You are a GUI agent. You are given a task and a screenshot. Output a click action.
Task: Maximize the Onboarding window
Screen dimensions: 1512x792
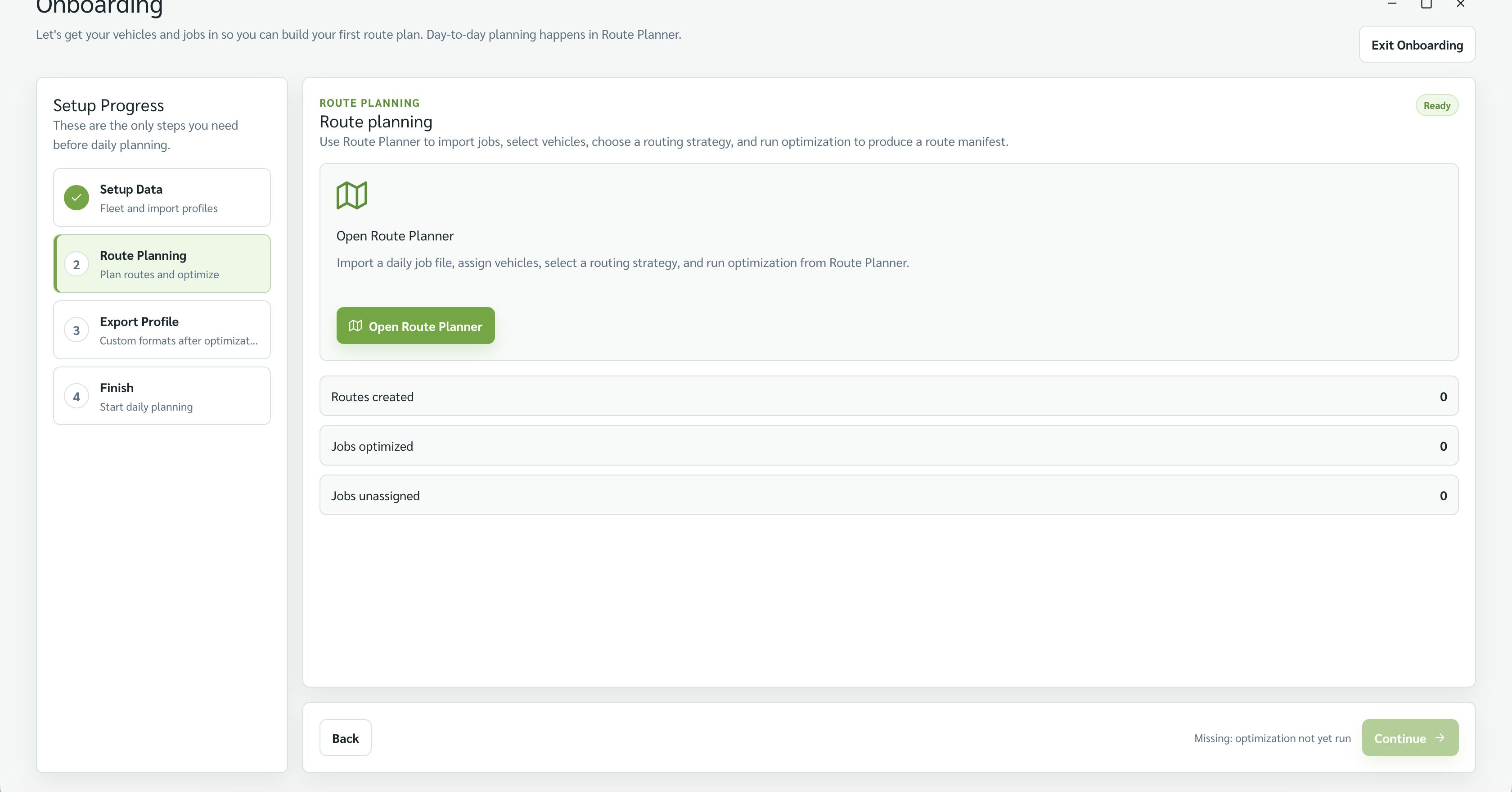[1426, 4]
